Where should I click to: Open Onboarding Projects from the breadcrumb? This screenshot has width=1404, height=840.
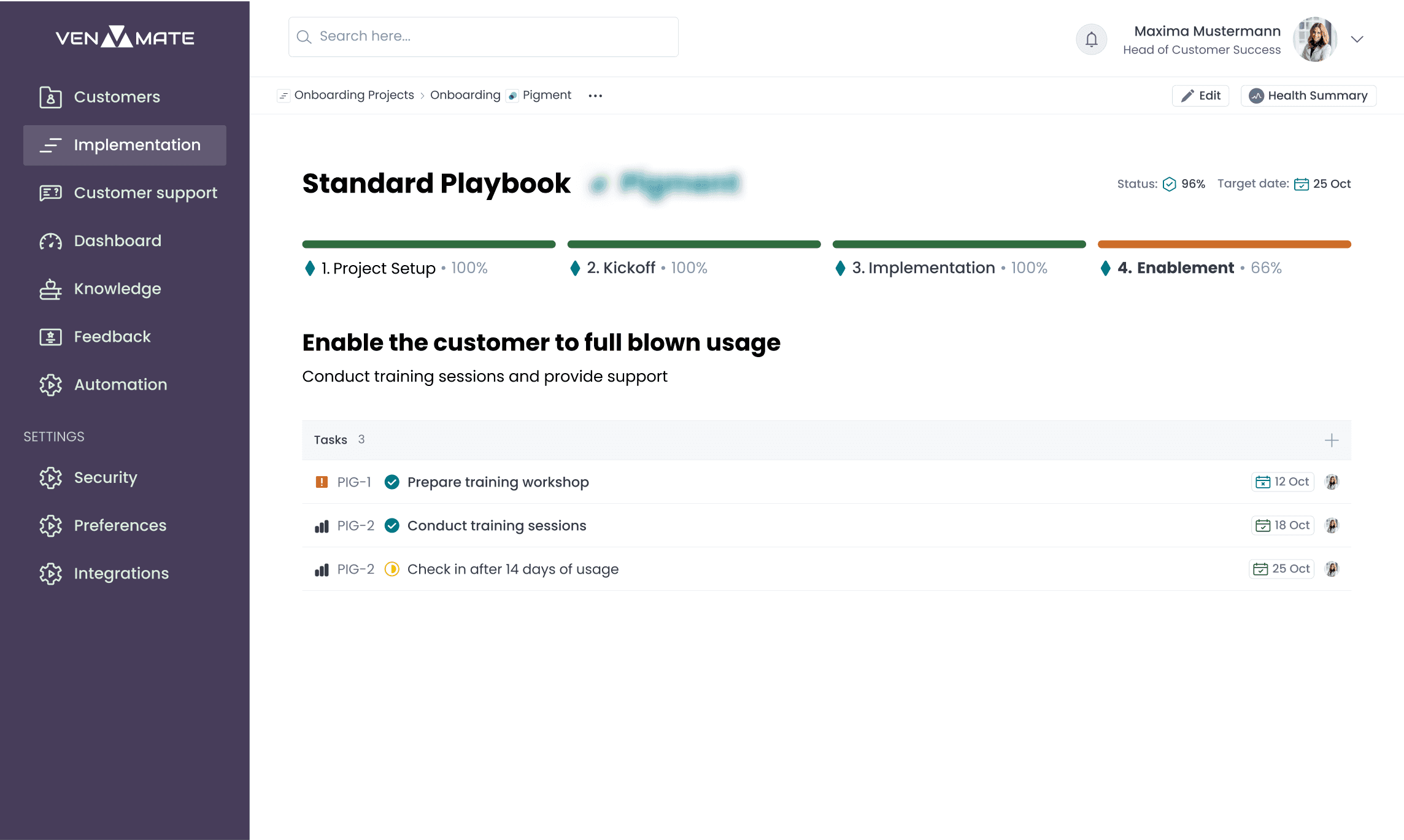pos(354,94)
